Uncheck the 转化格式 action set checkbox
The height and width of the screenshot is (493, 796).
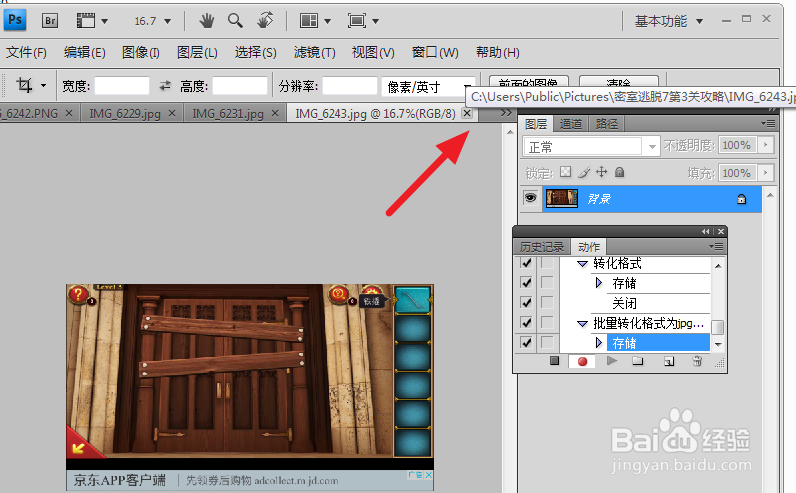point(526,263)
